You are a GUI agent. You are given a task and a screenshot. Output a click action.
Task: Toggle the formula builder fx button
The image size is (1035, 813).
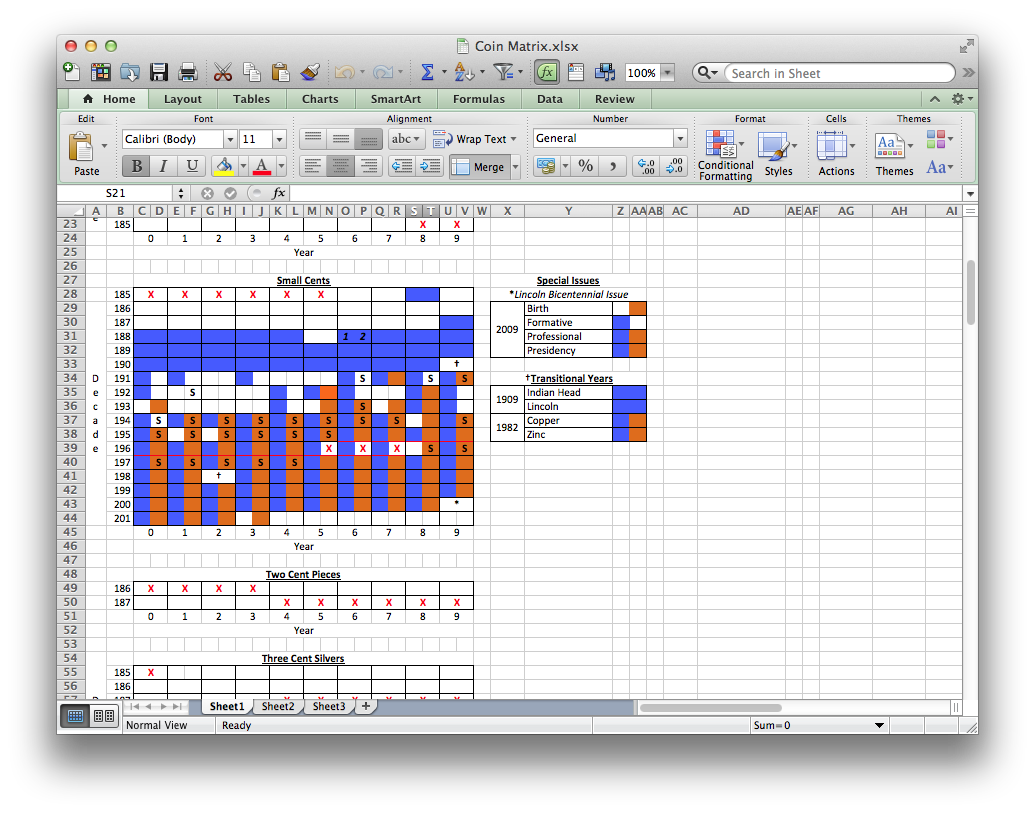coord(547,72)
